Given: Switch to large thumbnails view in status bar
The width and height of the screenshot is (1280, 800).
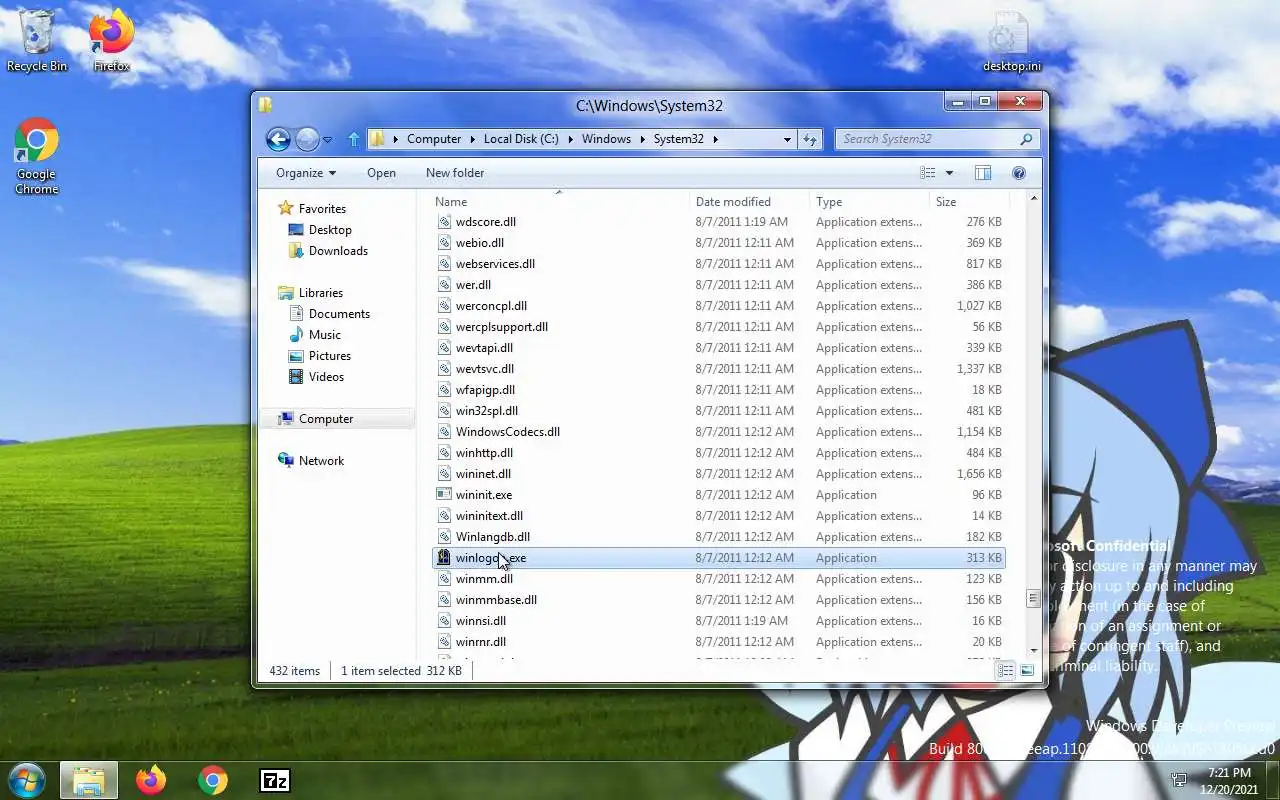Looking at the screenshot, I should click(x=1027, y=670).
